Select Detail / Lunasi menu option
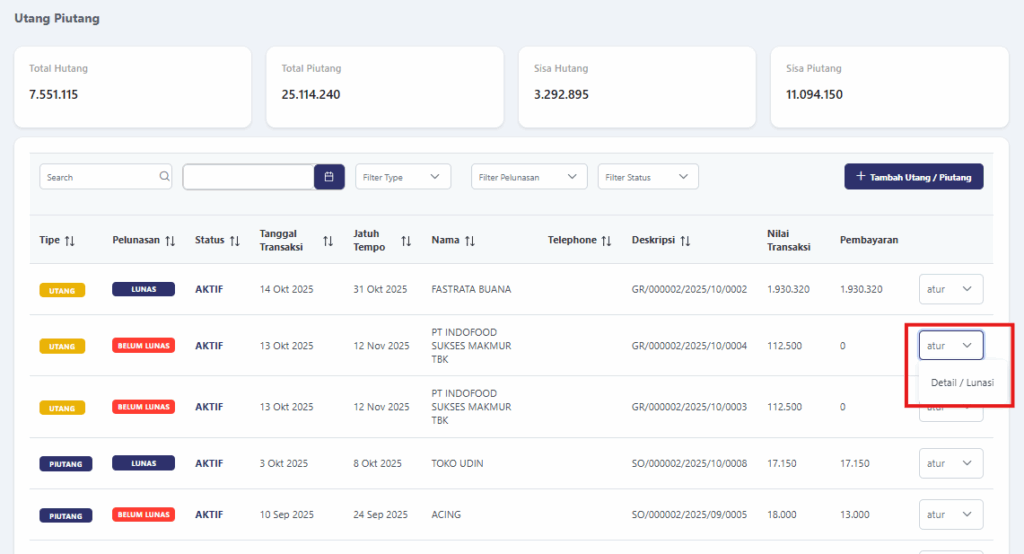1024x554 pixels. [961, 383]
